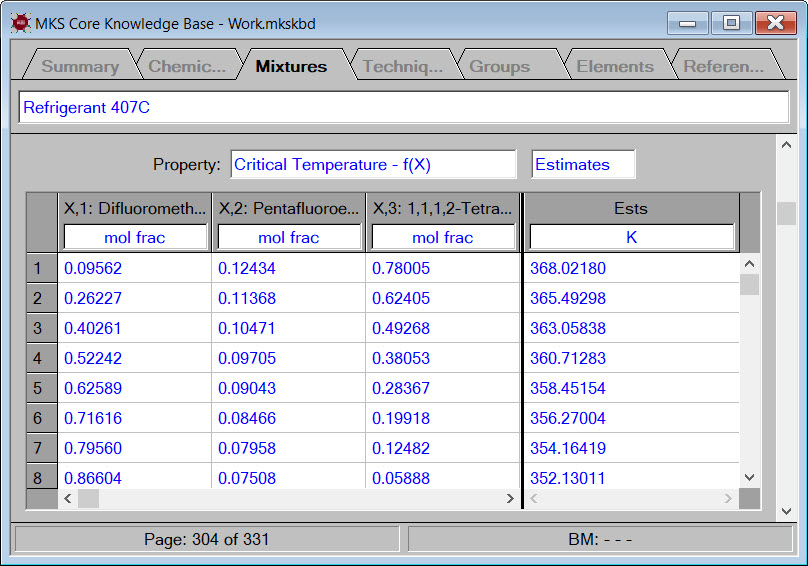The height and width of the screenshot is (566, 808).
Task: Open the References tab
Action: pyautogui.click(x=723, y=67)
